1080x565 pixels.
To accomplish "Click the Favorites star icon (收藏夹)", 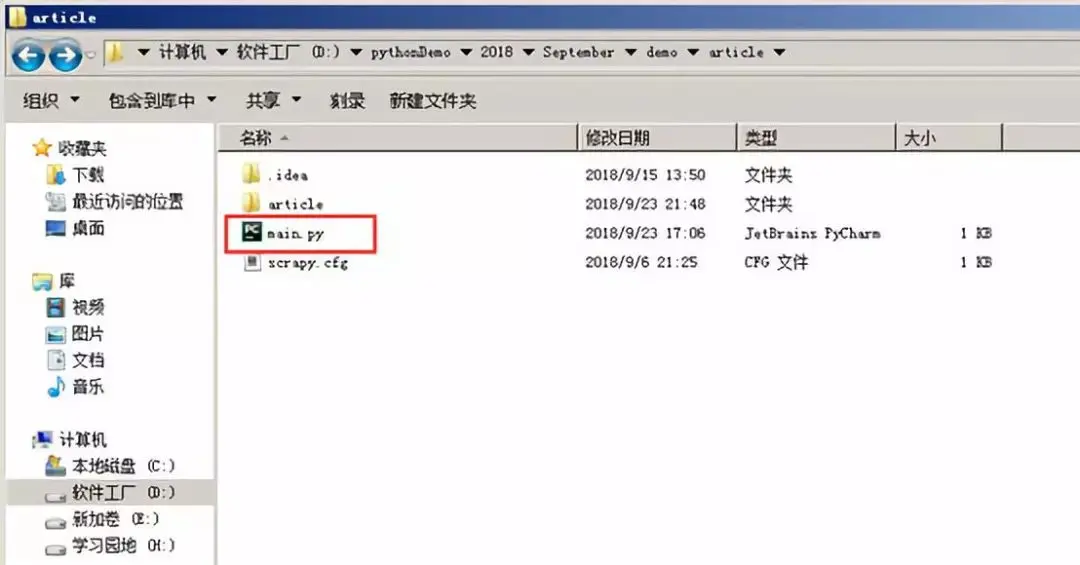I will [x=41, y=147].
